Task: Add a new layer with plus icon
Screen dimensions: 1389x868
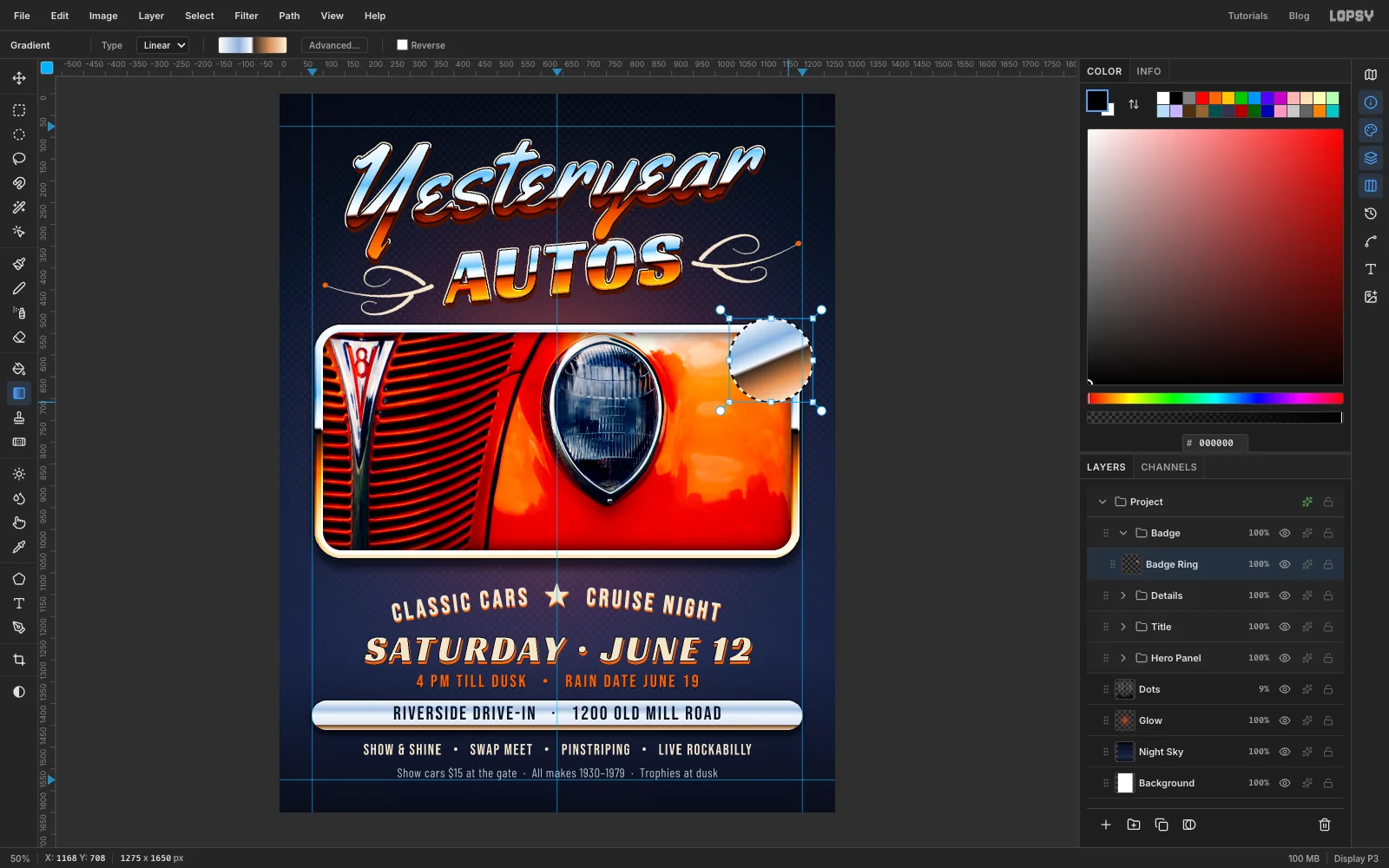Action: point(1106,825)
